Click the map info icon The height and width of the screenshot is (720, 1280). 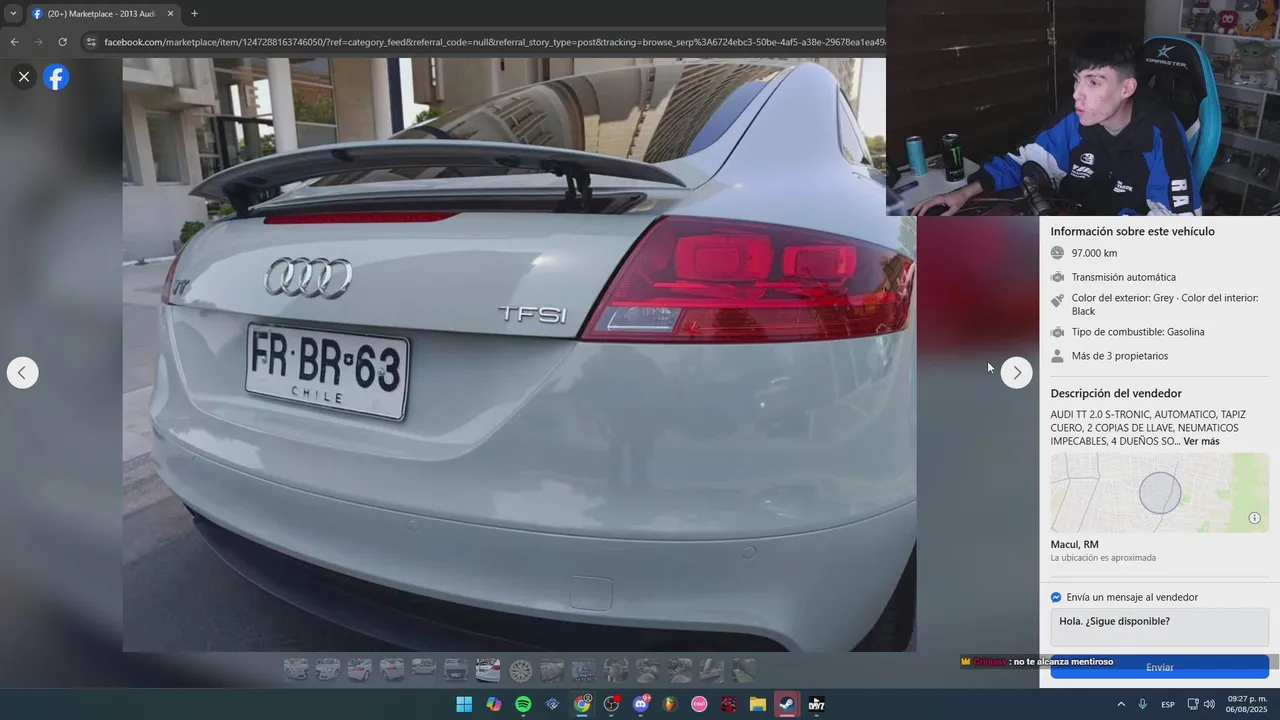pyautogui.click(x=1254, y=518)
